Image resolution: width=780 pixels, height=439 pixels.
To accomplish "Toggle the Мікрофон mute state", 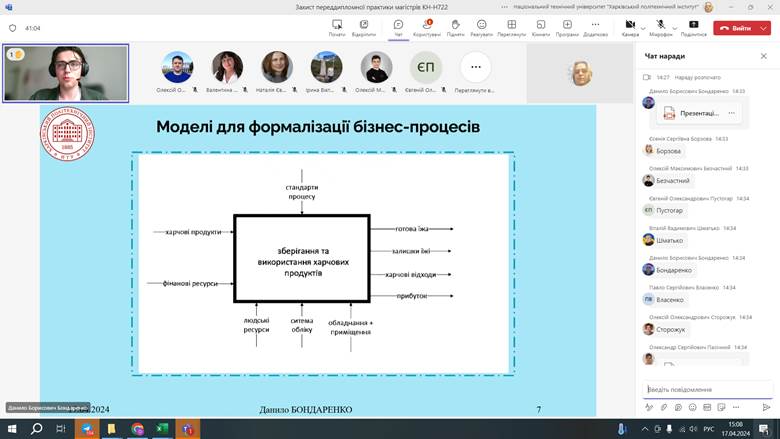I will click(x=660, y=27).
